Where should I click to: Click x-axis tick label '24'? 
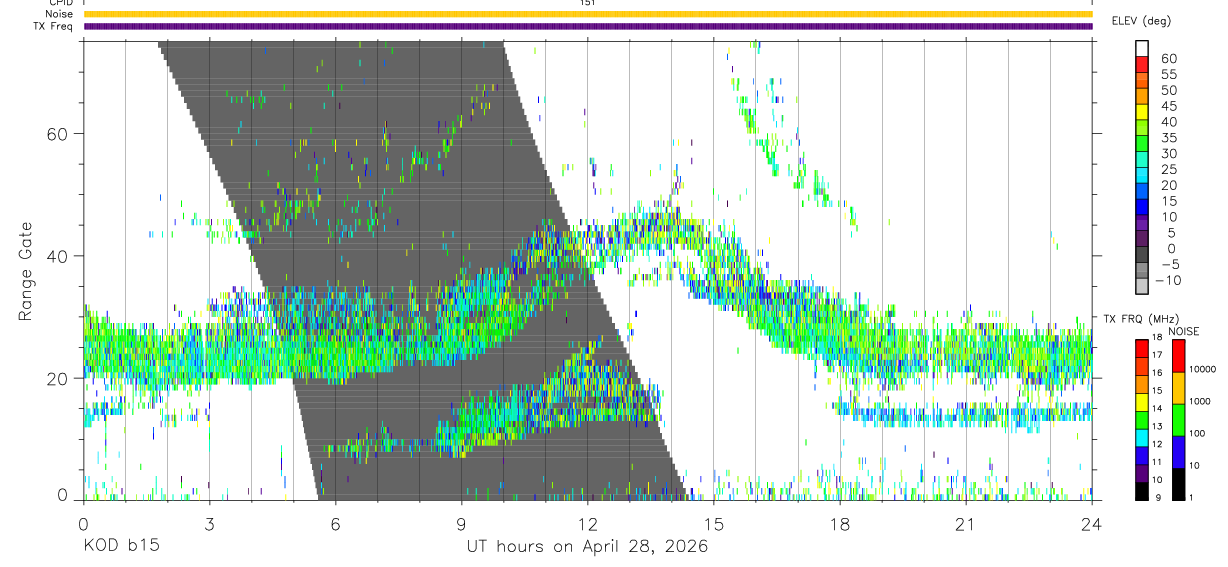point(1092,524)
